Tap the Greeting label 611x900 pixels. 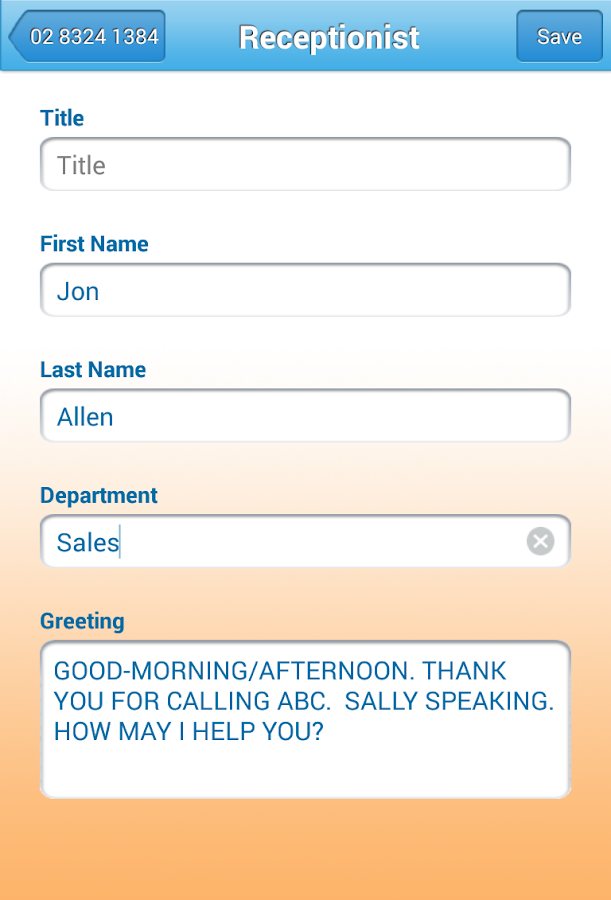pos(82,621)
